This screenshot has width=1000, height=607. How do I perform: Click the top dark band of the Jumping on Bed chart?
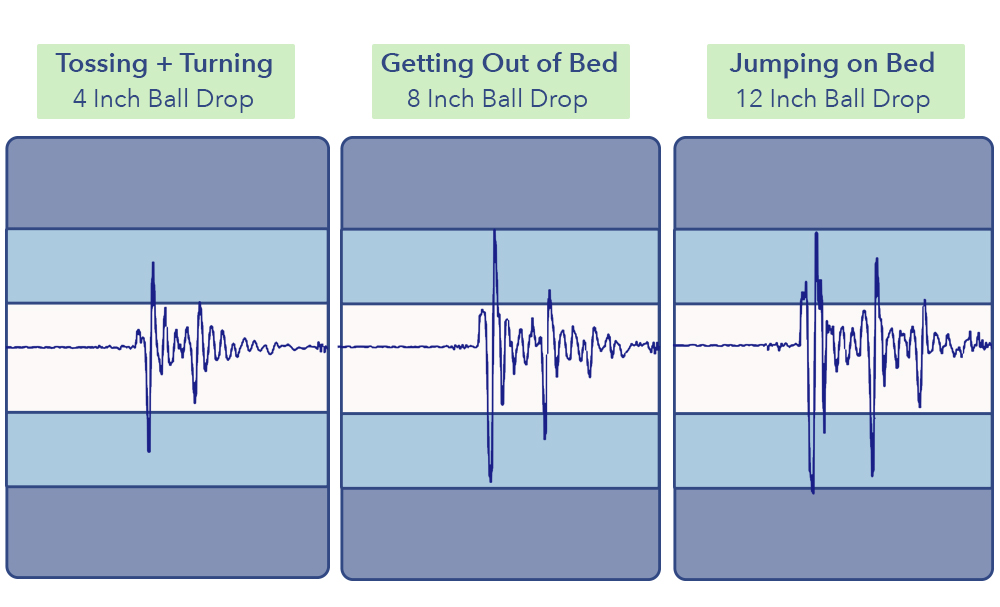coord(834,183)
